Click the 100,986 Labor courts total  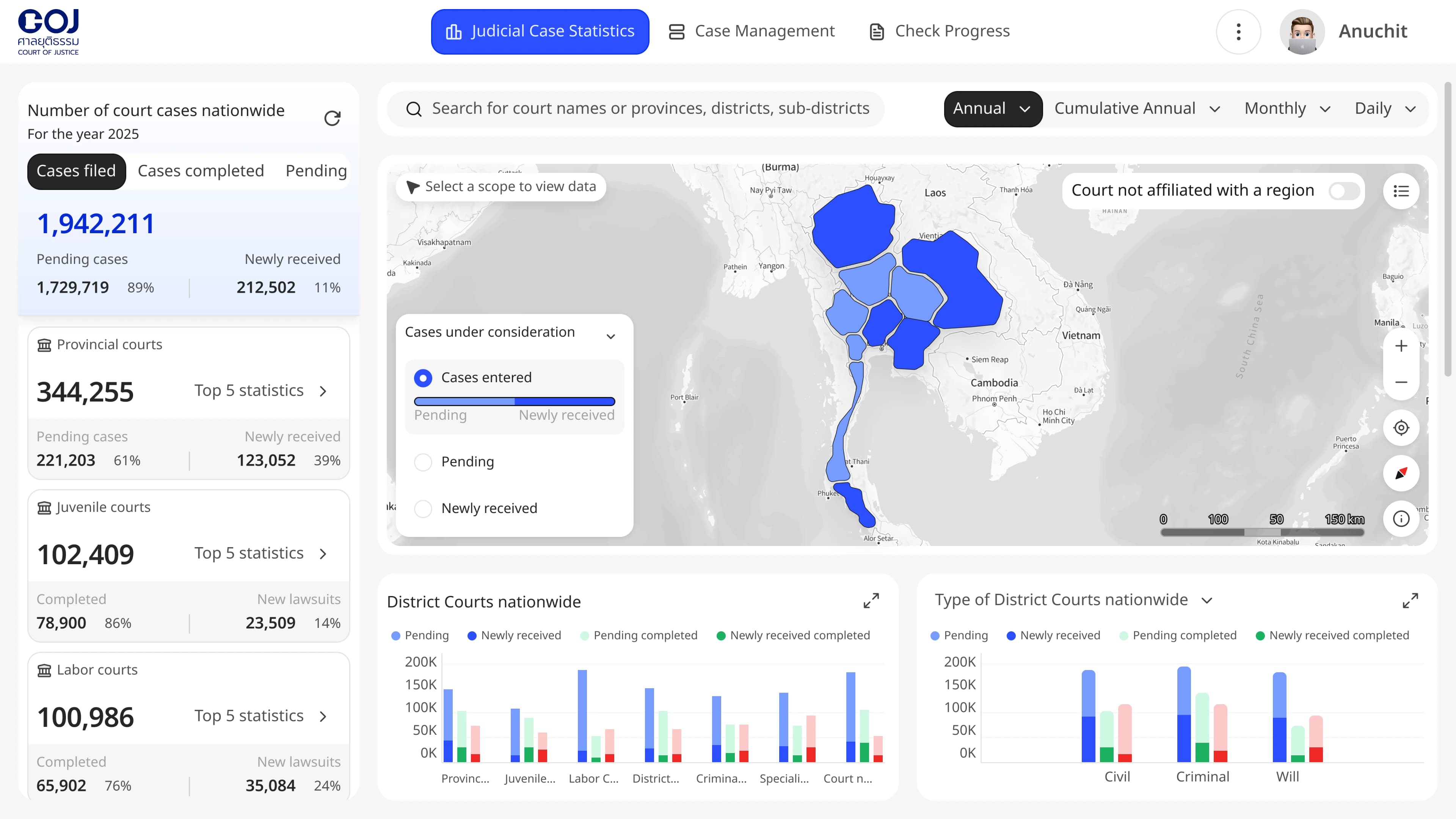[x=85, y=718]
